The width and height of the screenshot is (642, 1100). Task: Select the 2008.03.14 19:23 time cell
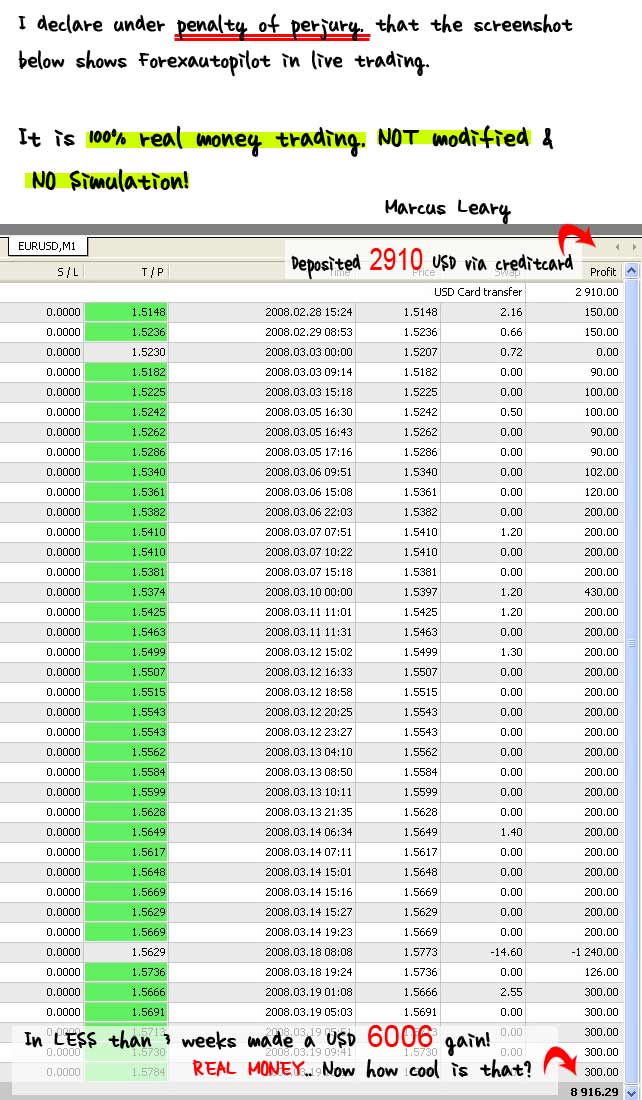point(309,932)
